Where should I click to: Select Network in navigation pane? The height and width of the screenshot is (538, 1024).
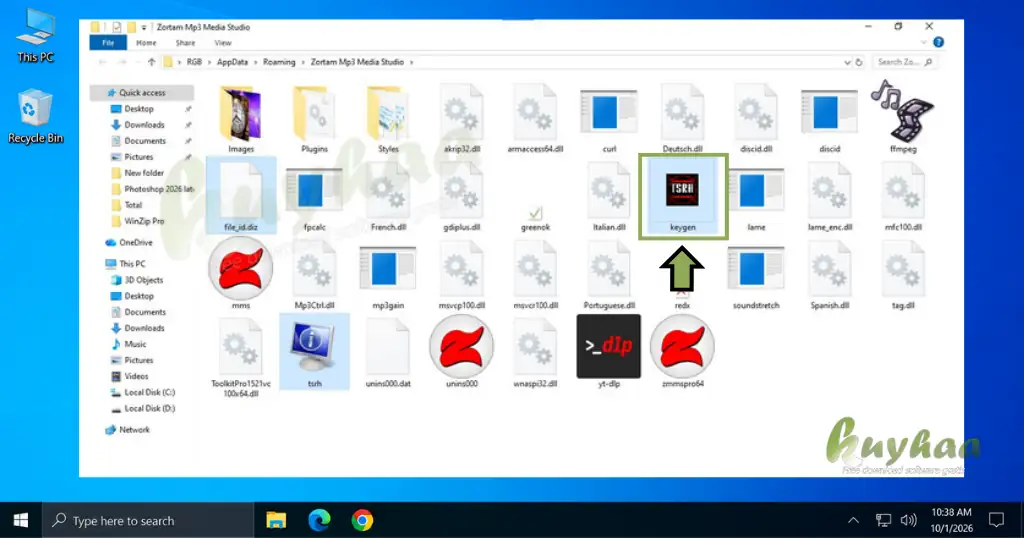pyautogui.click(x=134, y=430)
